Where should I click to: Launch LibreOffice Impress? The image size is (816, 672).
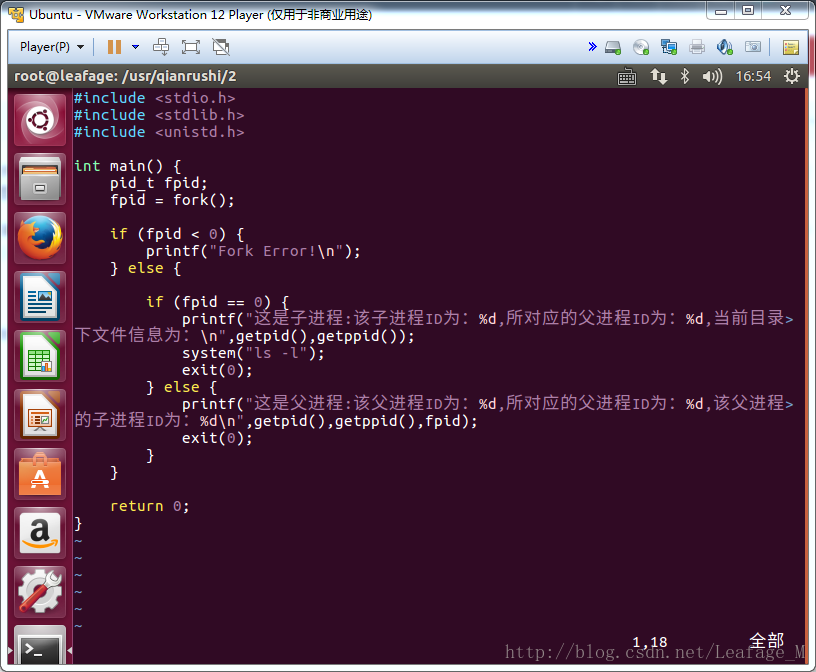40,415
